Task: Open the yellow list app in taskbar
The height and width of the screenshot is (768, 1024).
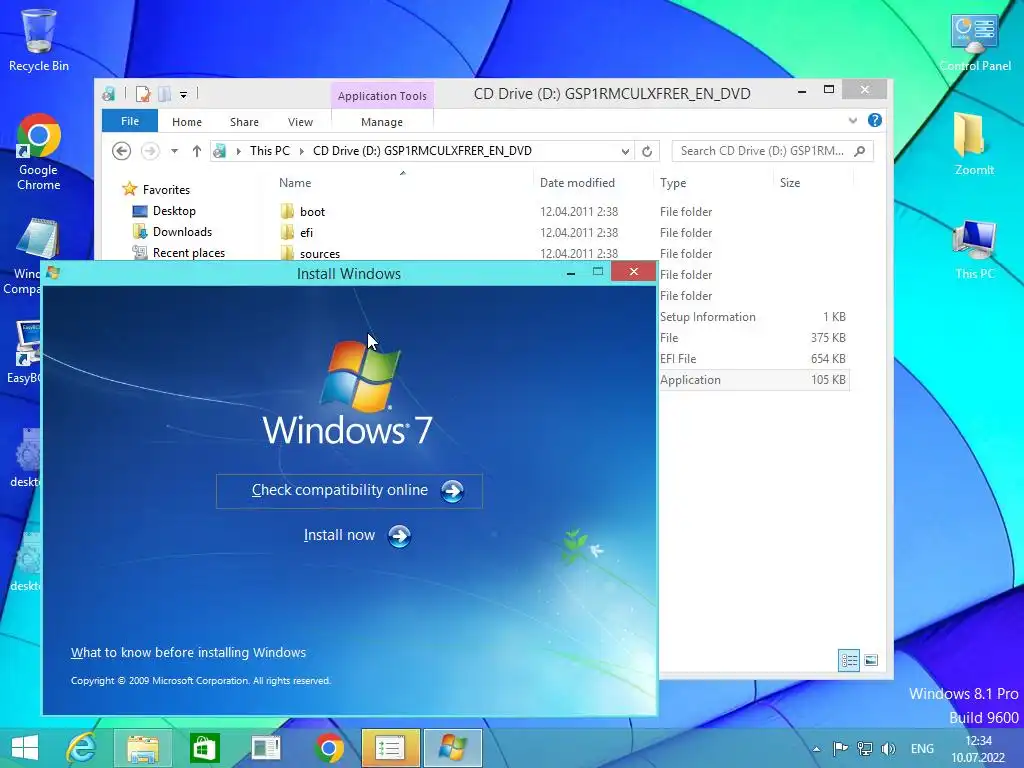Action: coord(391,748)
